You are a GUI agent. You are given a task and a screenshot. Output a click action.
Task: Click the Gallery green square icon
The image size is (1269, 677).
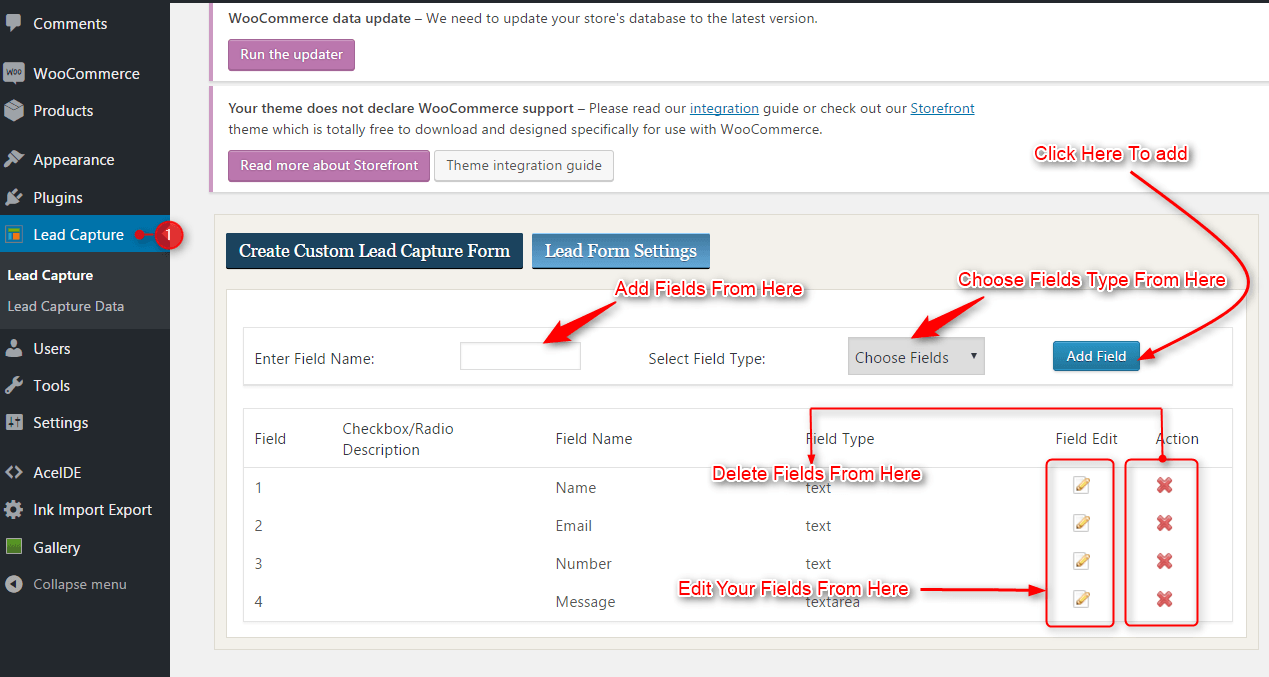14,547
